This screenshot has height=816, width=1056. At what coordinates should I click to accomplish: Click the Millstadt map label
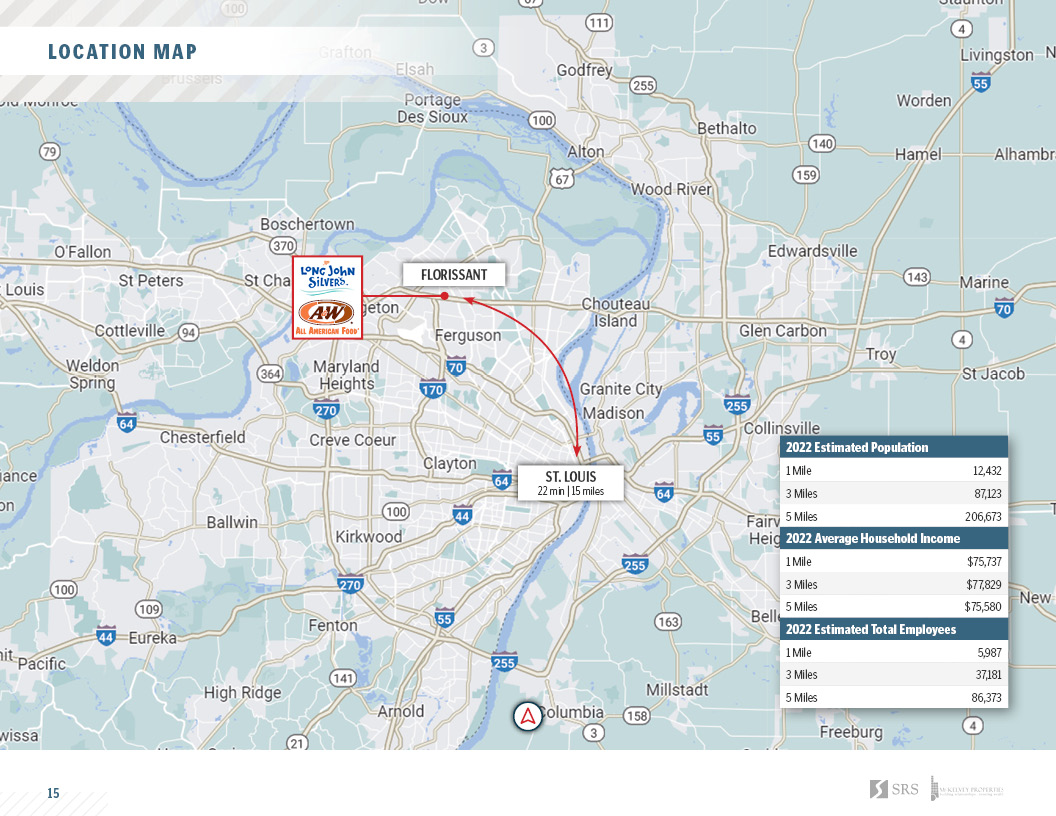click(677, 689)
